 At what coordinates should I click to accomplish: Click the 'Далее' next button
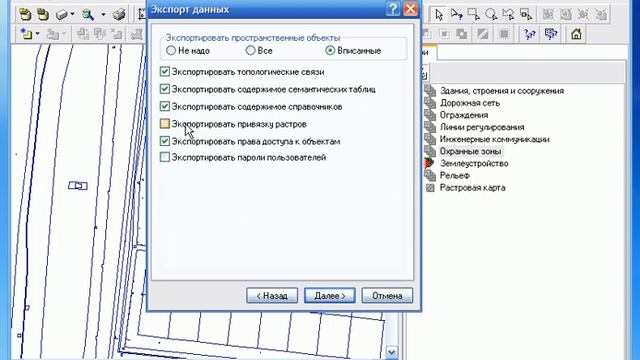click(x=329, y=296)
